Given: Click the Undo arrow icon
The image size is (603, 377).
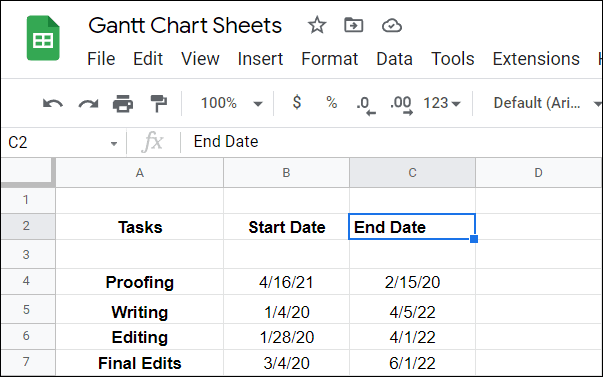Looking at the screenshot, I should (53, 103).
